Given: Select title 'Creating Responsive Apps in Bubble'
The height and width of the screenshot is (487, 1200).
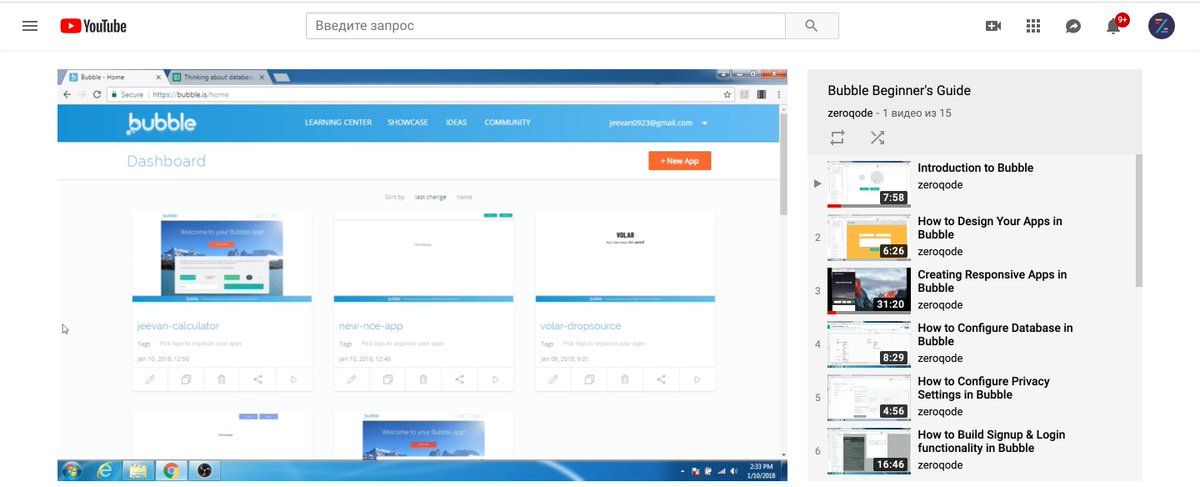Looking at the screenshot, I should [992, 281].
